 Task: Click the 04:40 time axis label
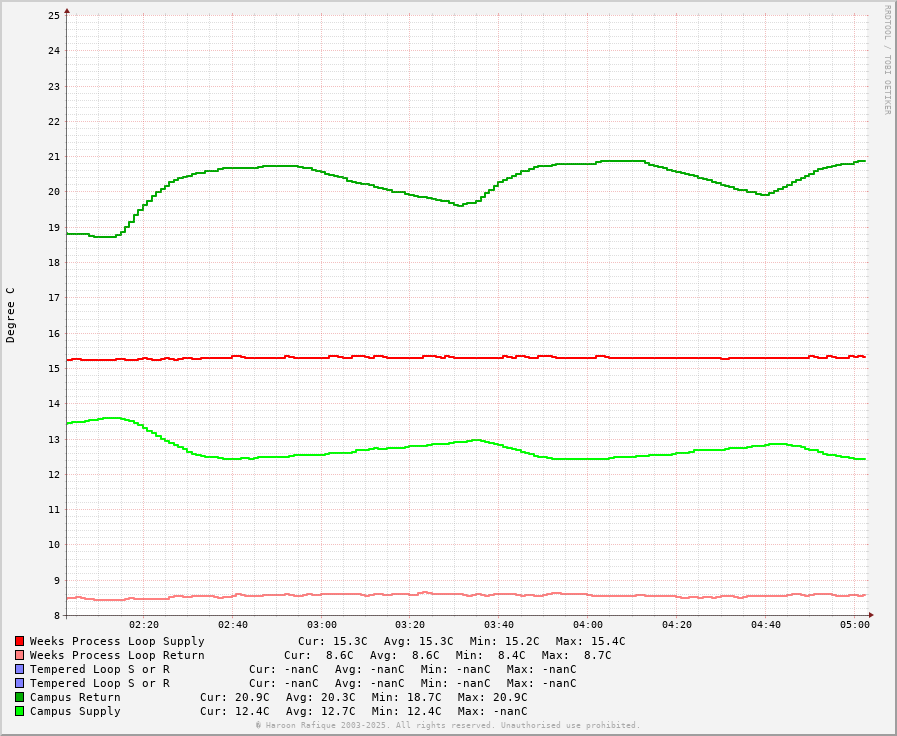click(x=765, y=625)
